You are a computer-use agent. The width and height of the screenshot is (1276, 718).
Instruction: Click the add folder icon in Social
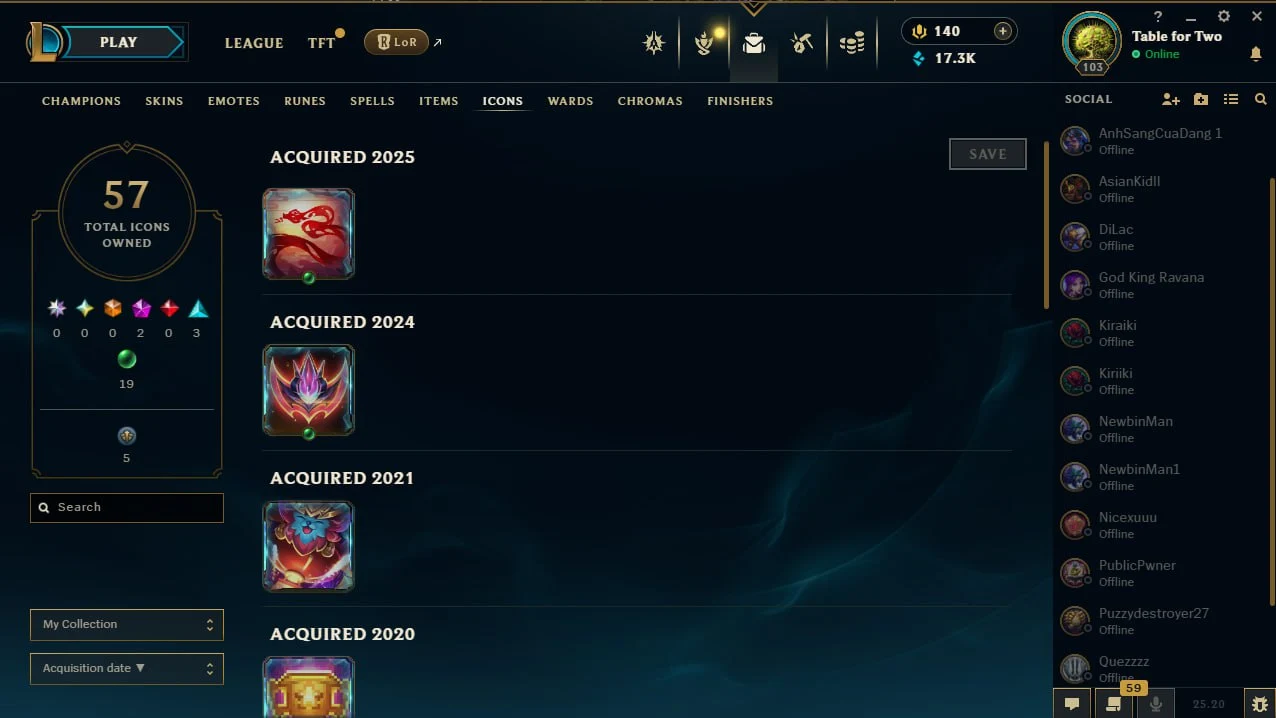(x=1201, y=99)
